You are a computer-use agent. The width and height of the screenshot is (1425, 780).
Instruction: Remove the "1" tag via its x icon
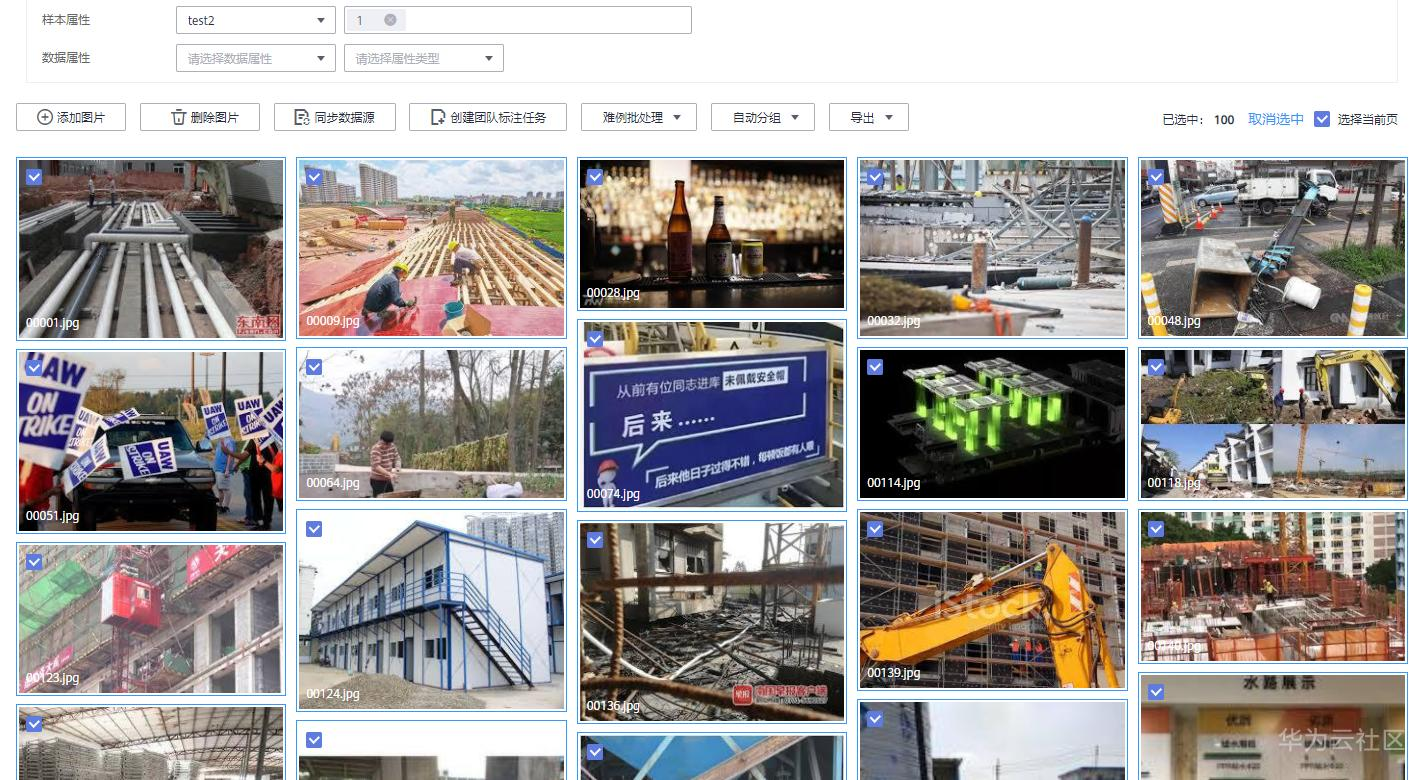(390, 20)
